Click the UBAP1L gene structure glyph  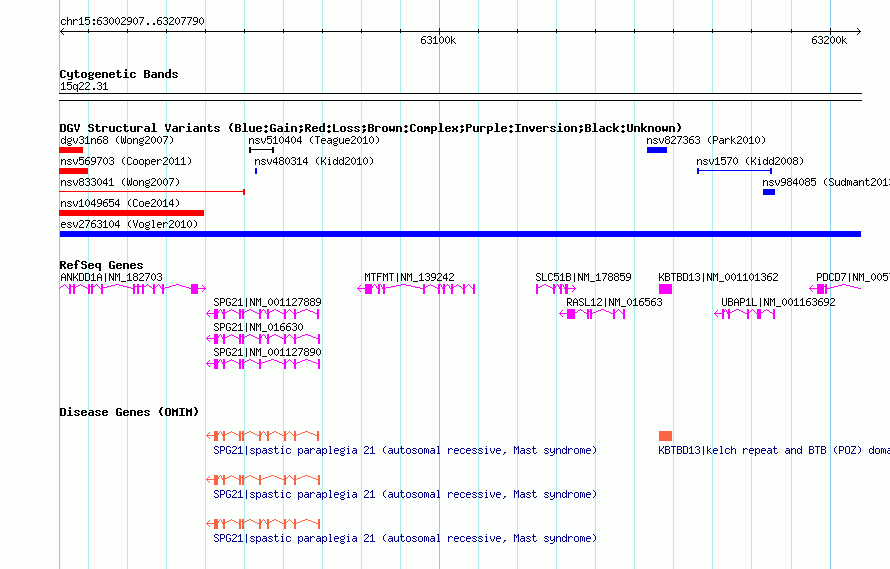pyautogui.click(x=744, y=314)
